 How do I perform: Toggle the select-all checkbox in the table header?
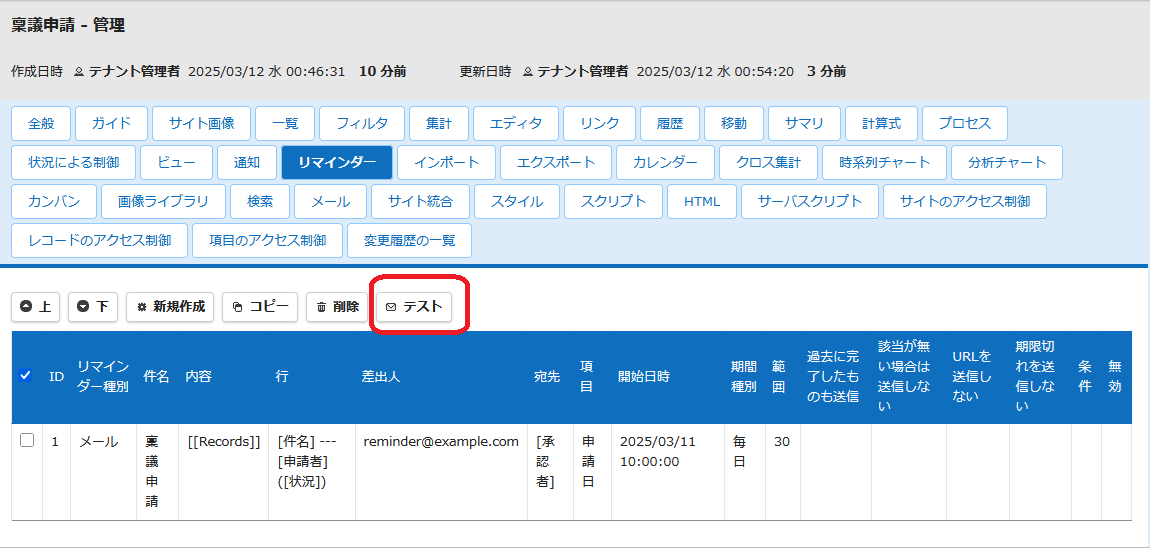26,376
